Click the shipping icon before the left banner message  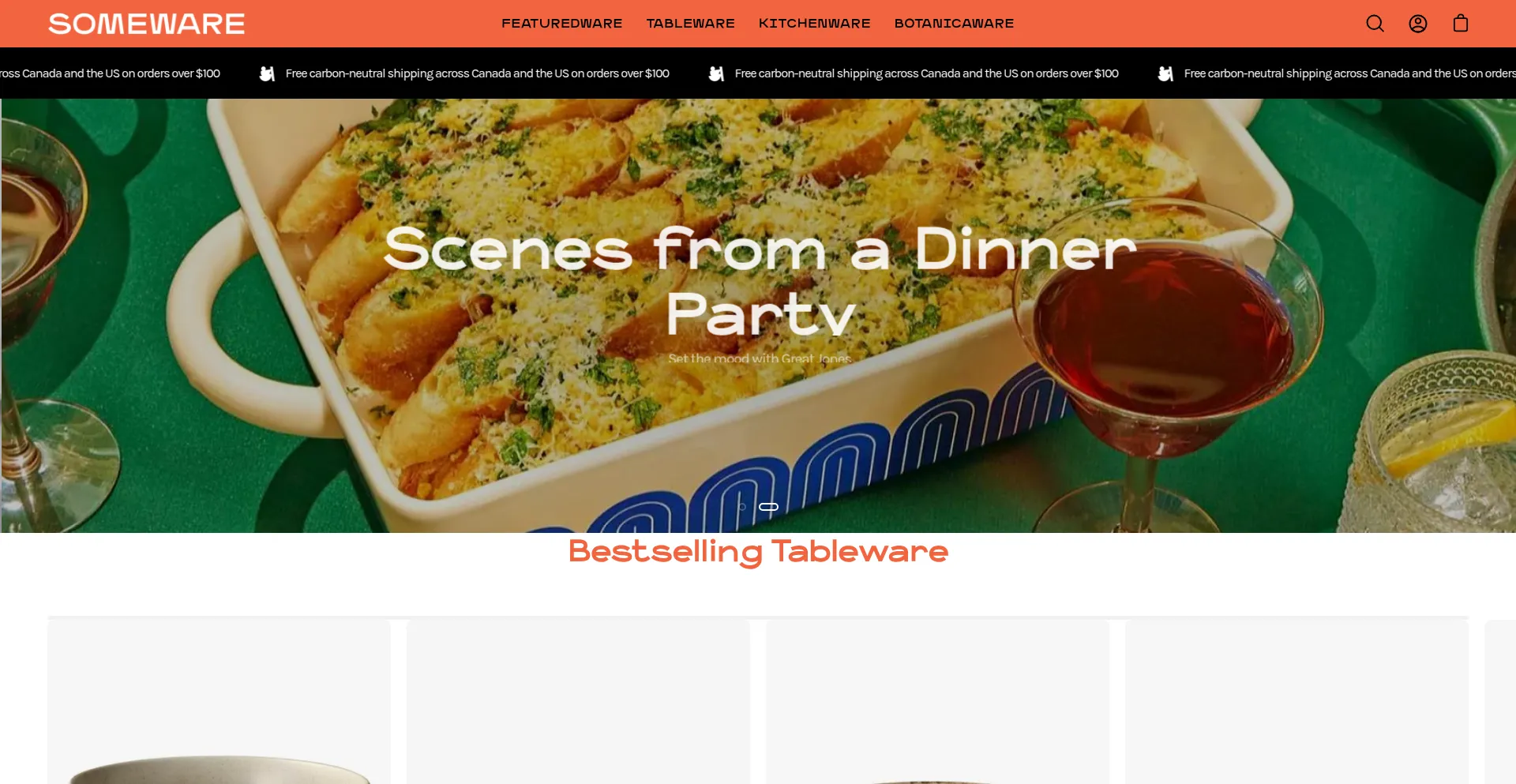(267, 73)
